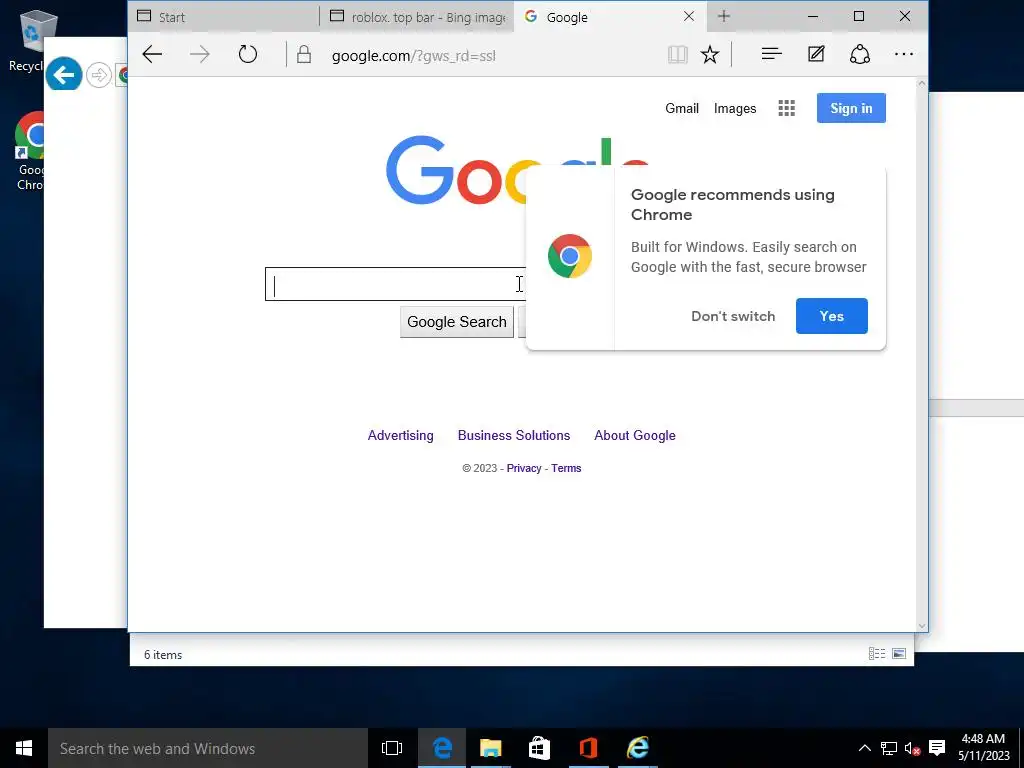Open Google apps grid icon
1024x768 pixels.
(786, 108)
